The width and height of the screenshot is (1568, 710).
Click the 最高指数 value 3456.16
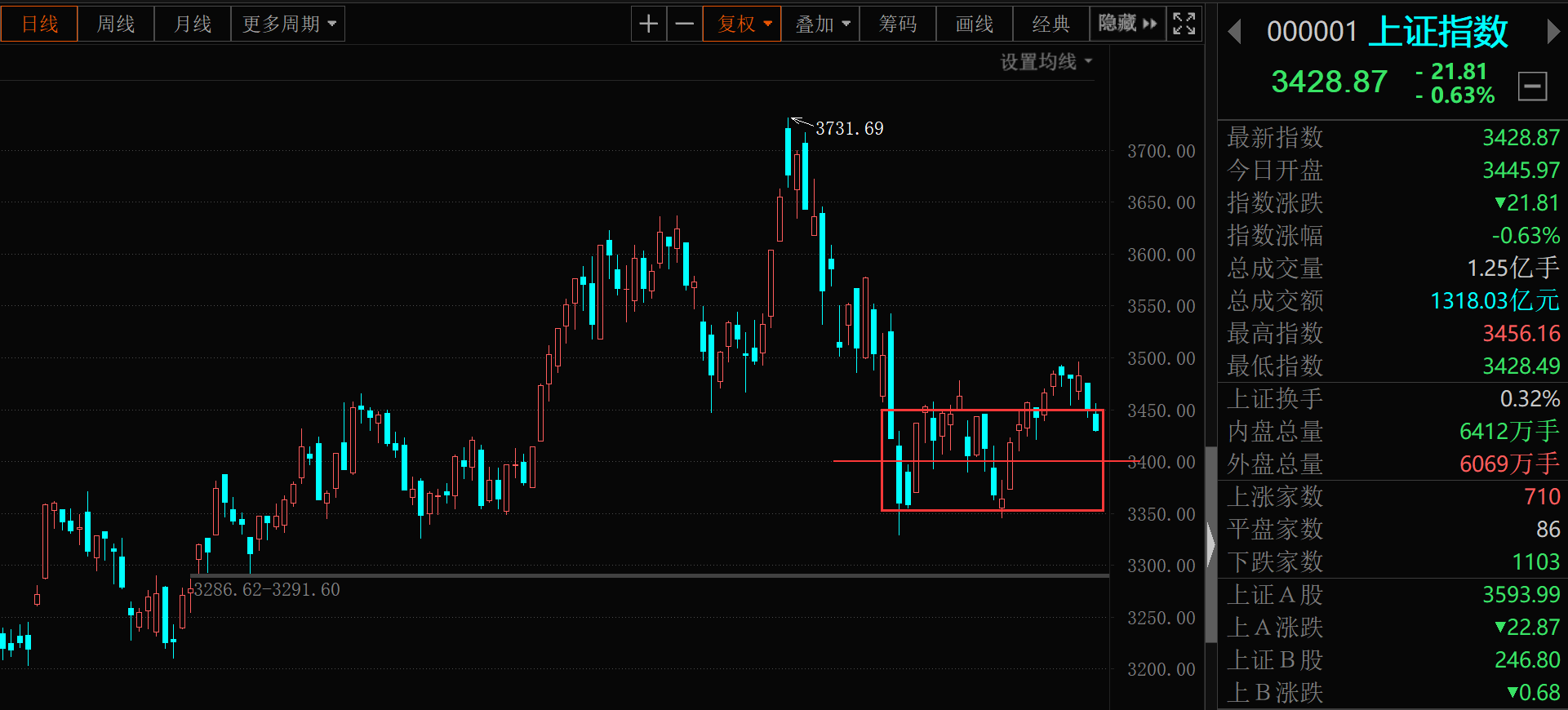pos(1521,333)
